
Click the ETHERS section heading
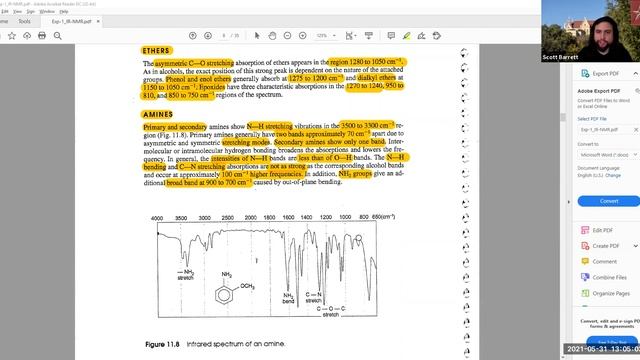click(x=156, y=51)
